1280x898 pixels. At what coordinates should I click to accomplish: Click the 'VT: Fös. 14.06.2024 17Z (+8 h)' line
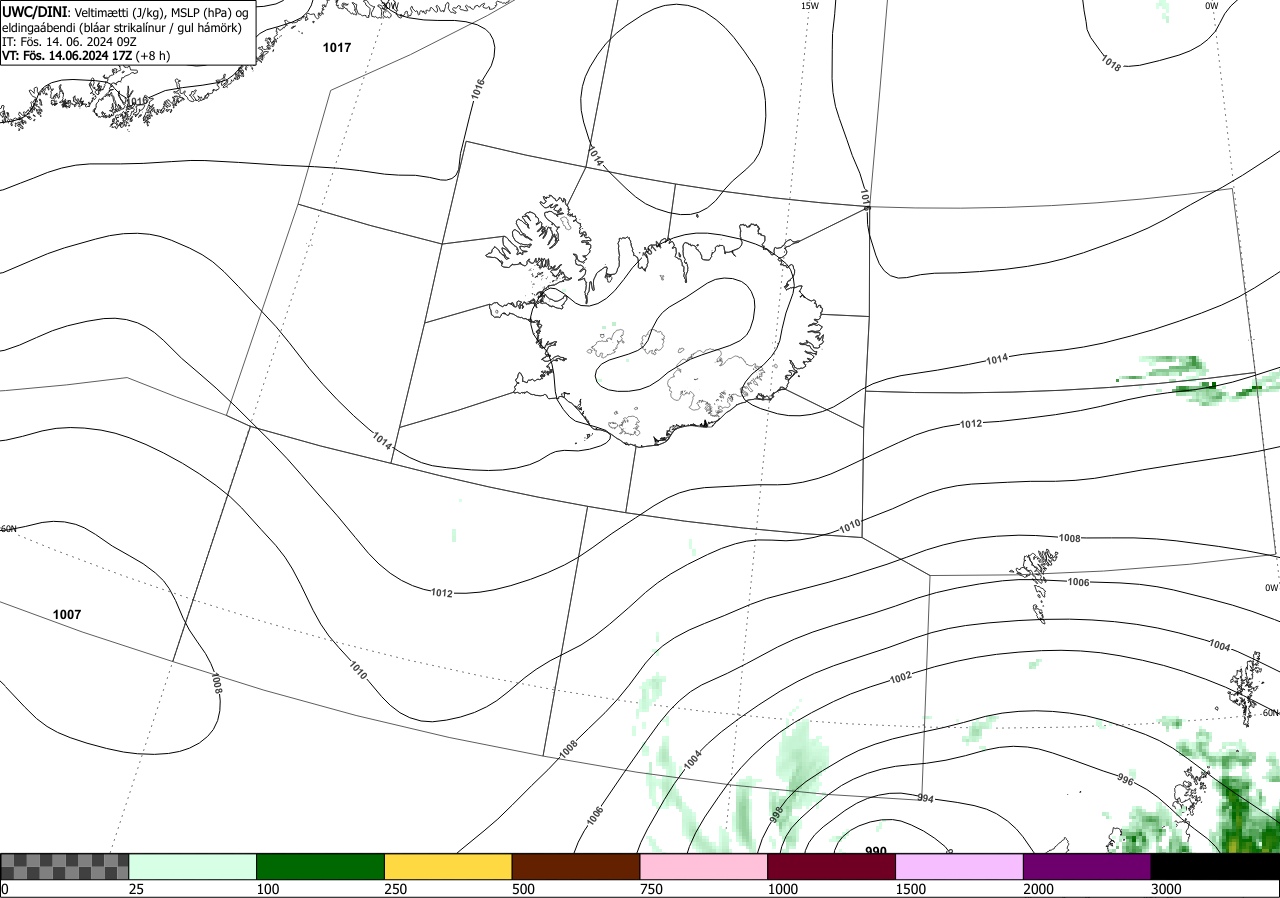pos(86,56)
